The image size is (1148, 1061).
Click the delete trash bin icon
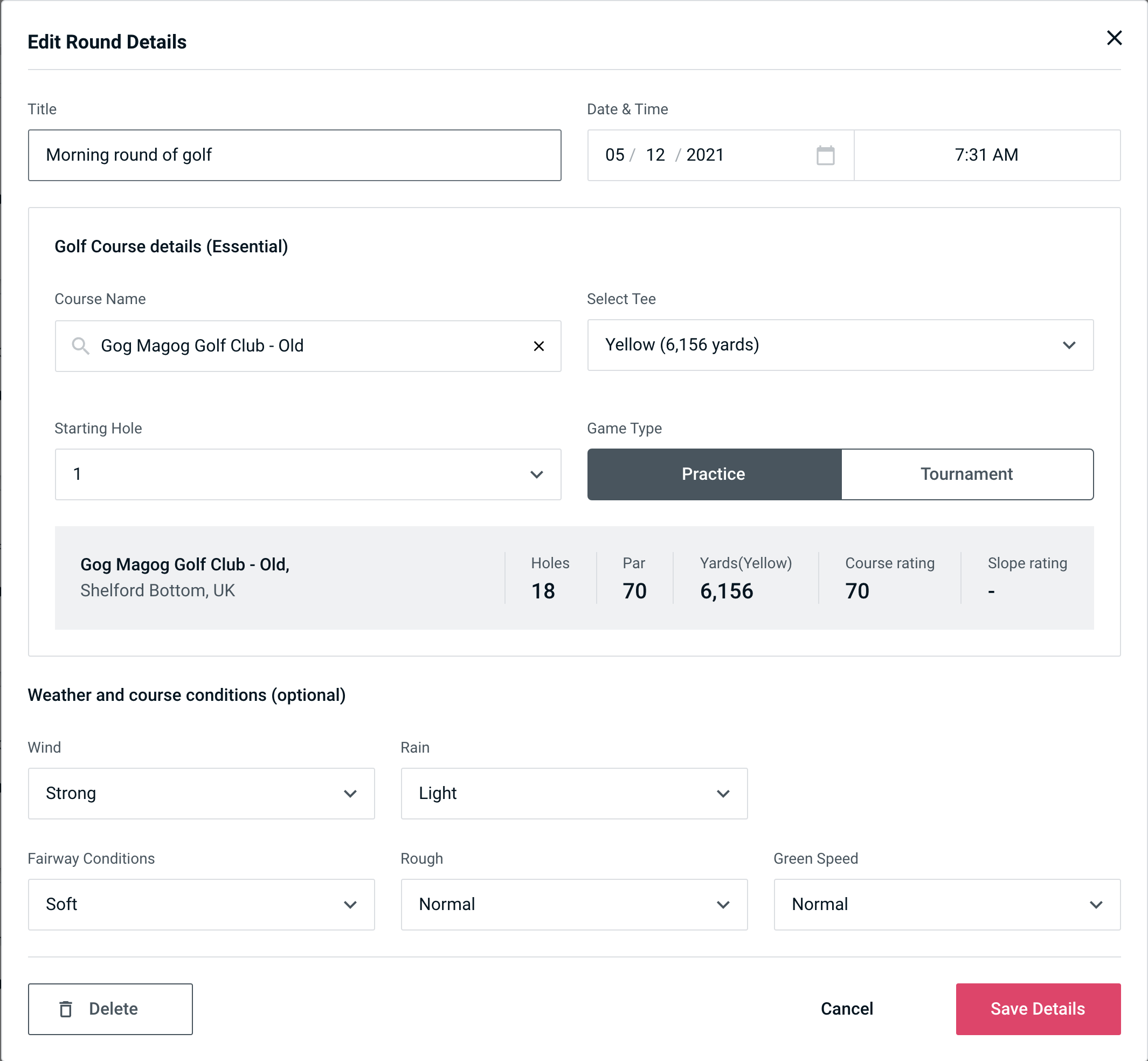(x=69, y=1009)
